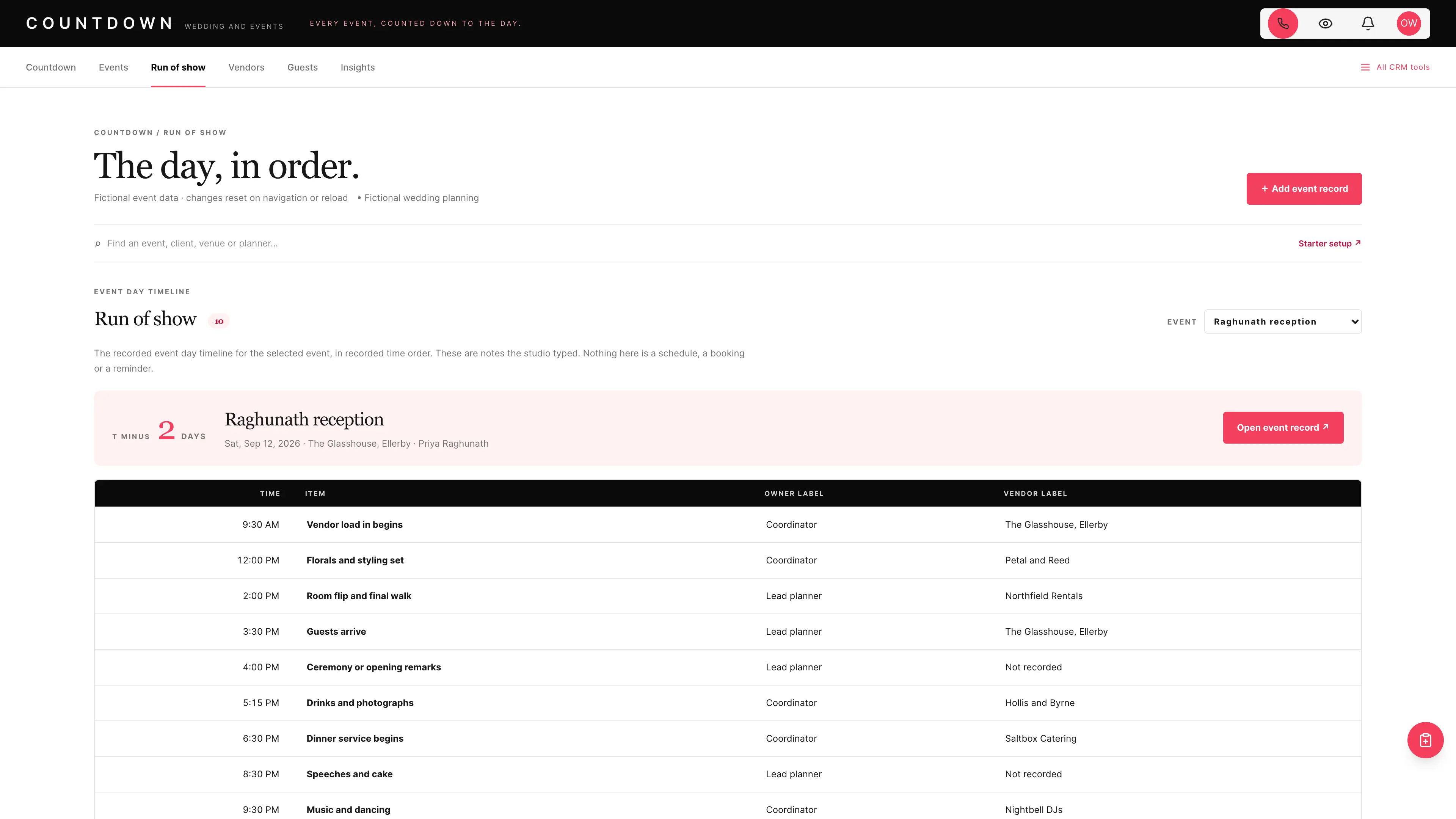Click the '9:30 AM' time cell
The width and height of the screenshot is (1456, 819).
click(x=260, y=524)
